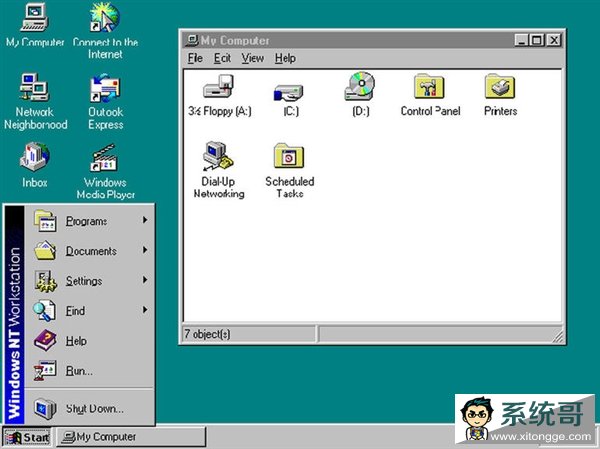The height and width of the screenshot is (449, 600).
Task: Choose Run... from the Start menu
Action: (90, 370)
